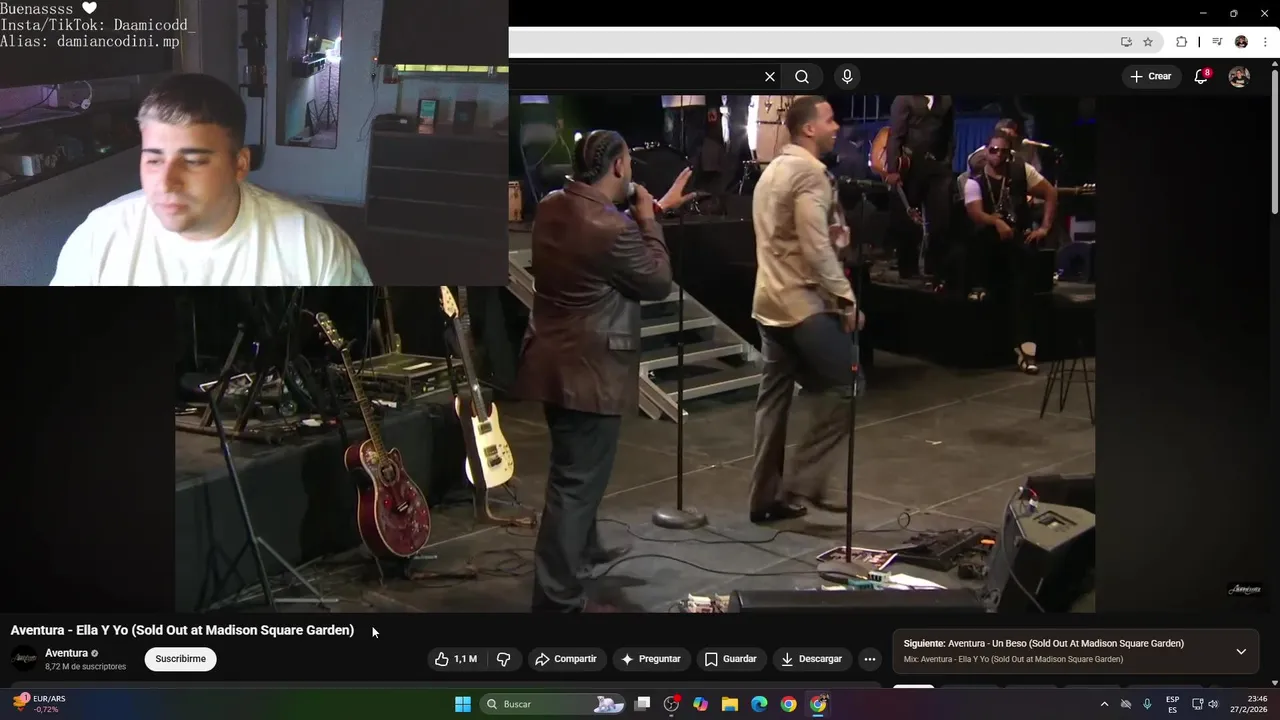Viewport: 1280px width, 720px height.
Task: Bookmark this page with the star icon
Action: [x=1148, y=42]
